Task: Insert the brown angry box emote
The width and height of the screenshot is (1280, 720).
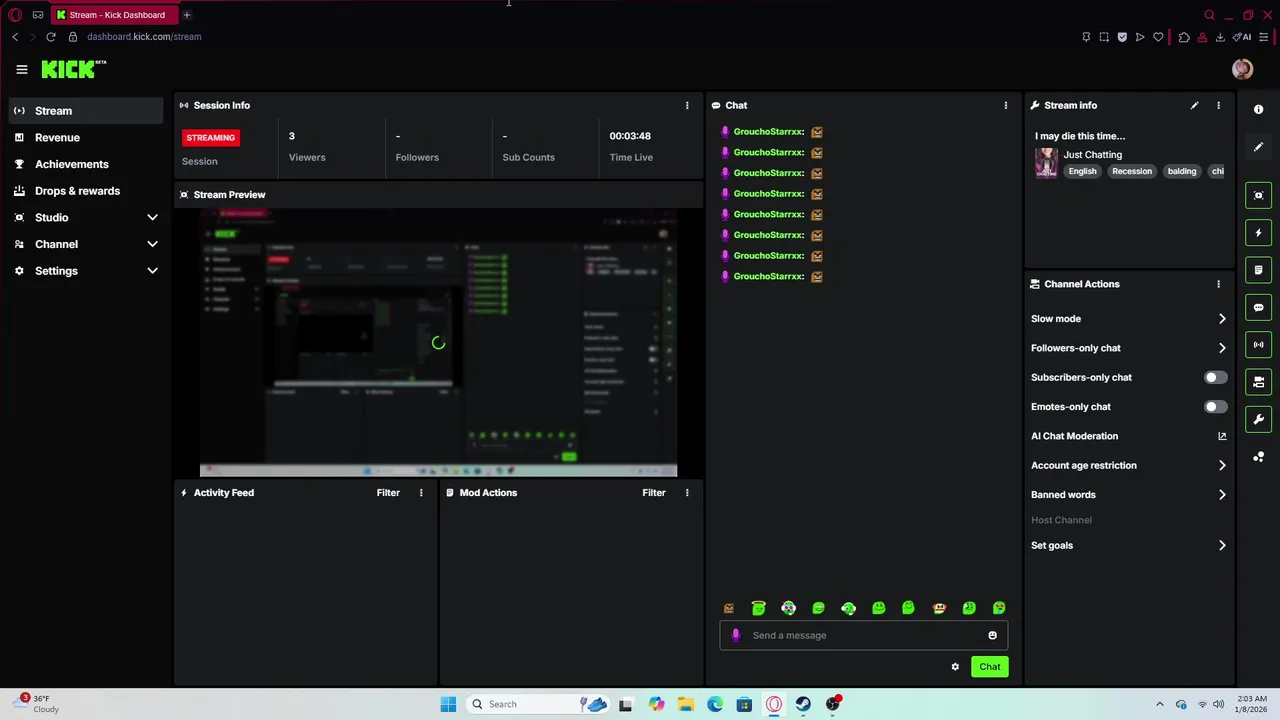Action: pyautogui.click(x=729, y=608)
